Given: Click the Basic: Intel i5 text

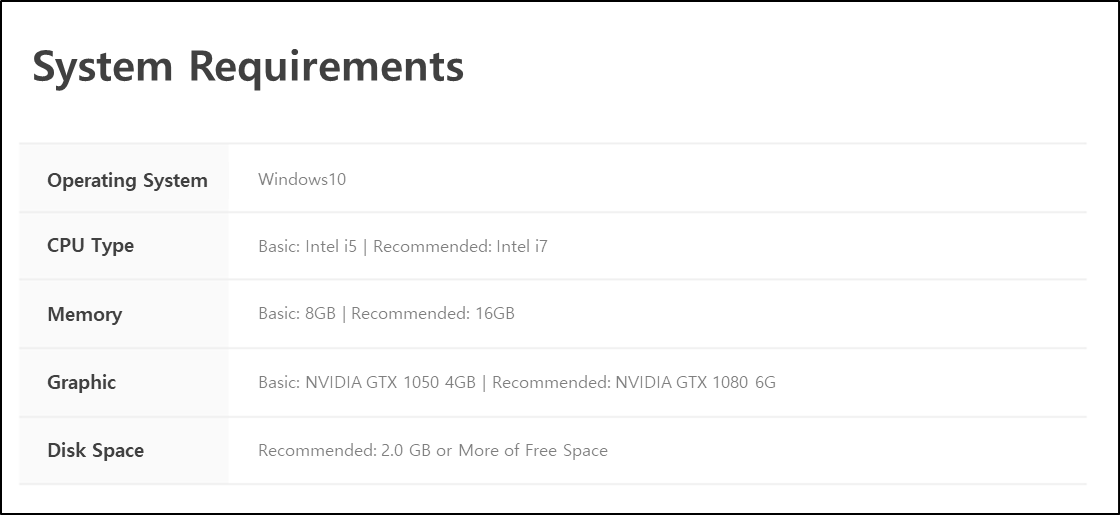Looking at the screenshot, I should coord(307,246).
